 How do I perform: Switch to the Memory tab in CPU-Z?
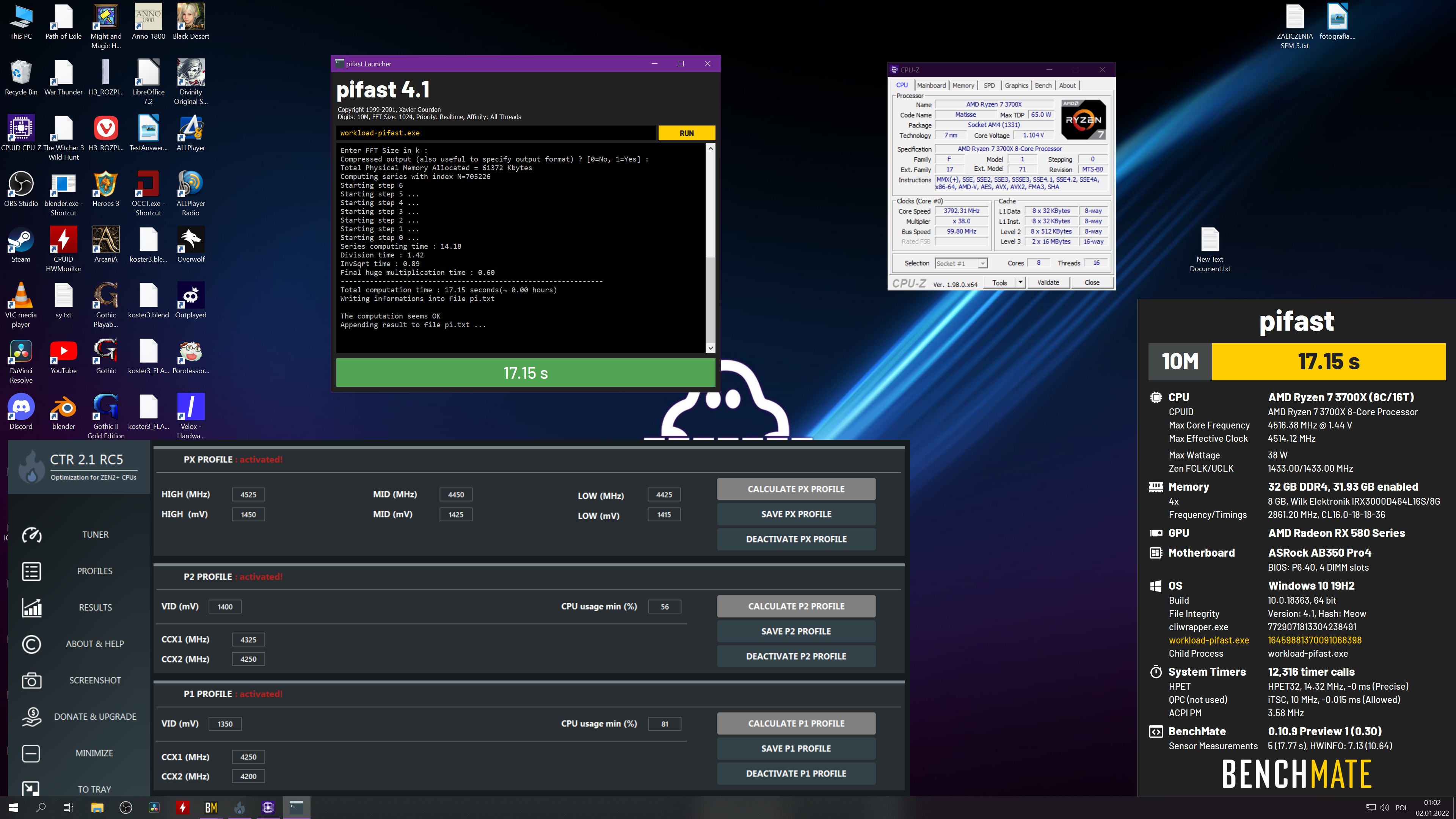coord(963,85)
